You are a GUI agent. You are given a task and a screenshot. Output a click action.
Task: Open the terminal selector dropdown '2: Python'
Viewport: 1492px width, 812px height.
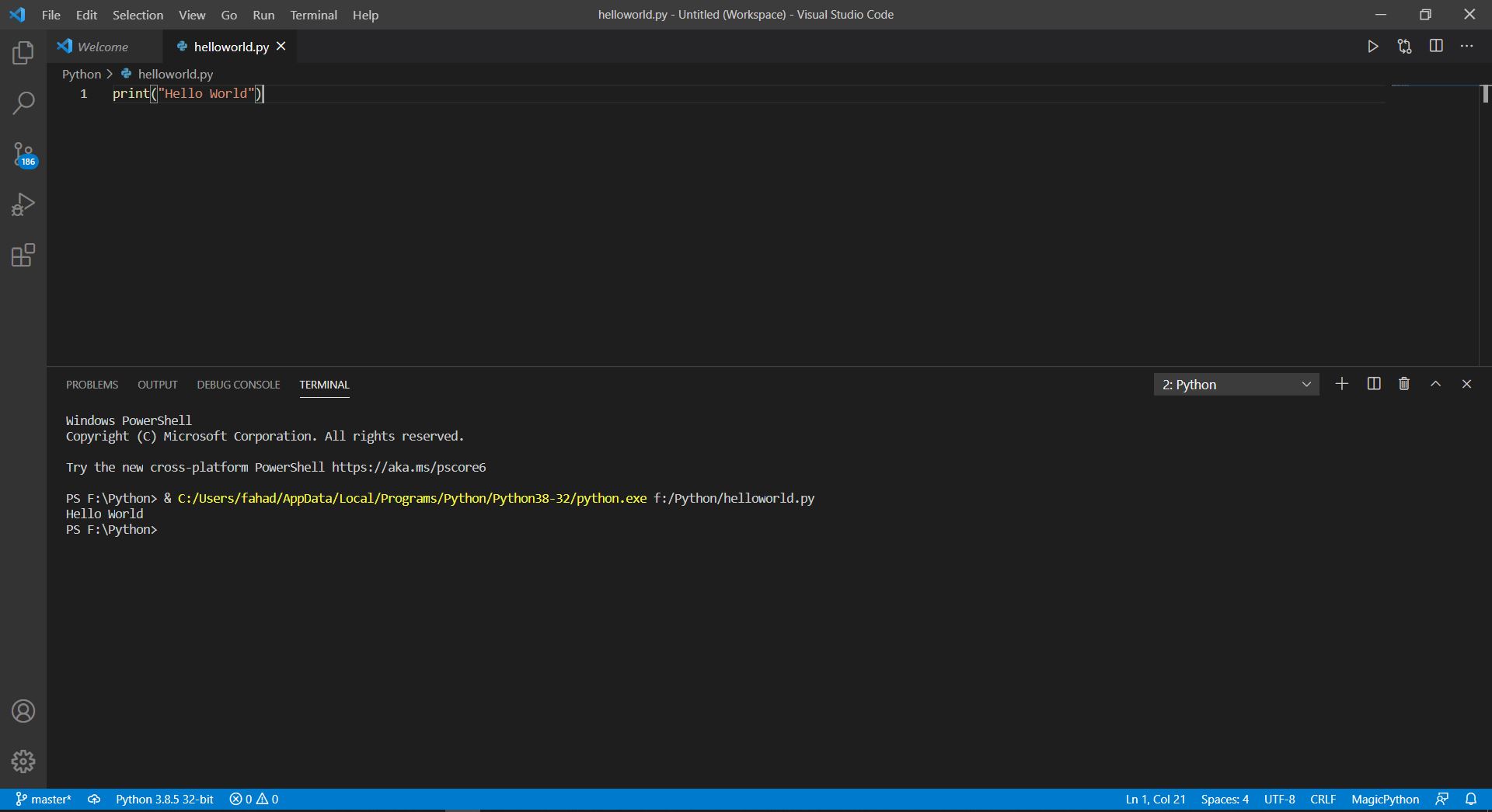coord(1236,385)
